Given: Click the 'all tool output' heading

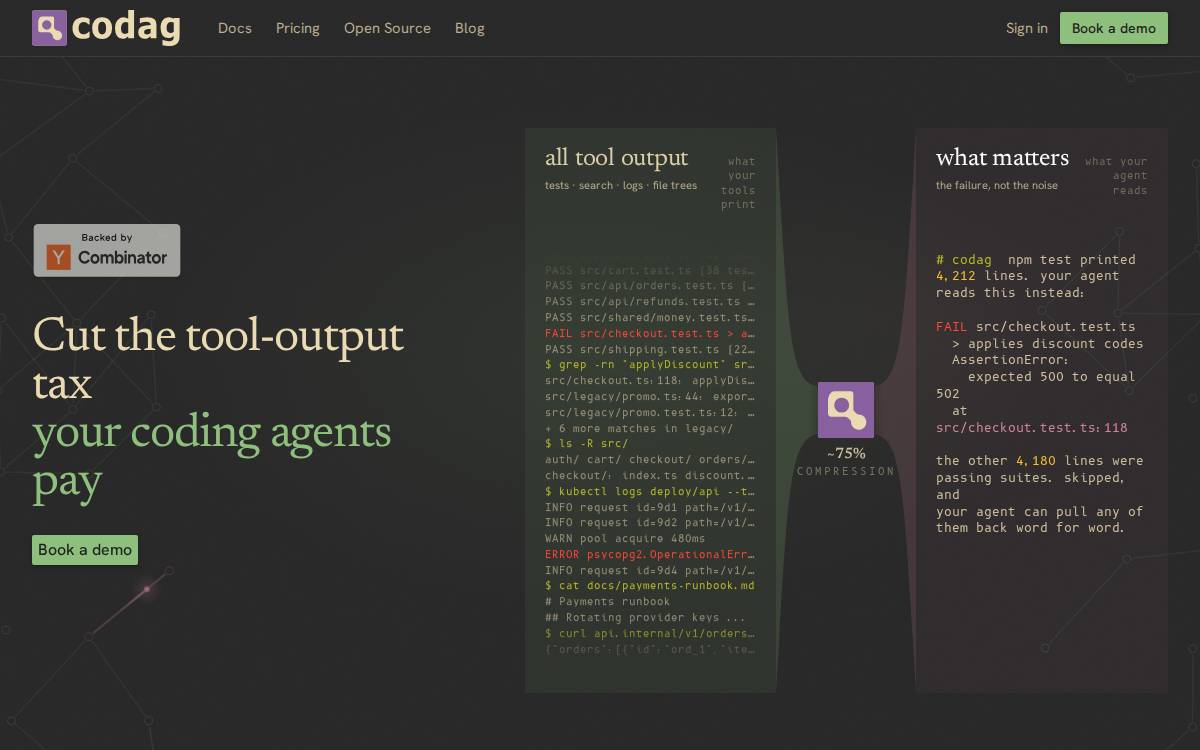Looking at the screenshot, I should tap(616, 158).
